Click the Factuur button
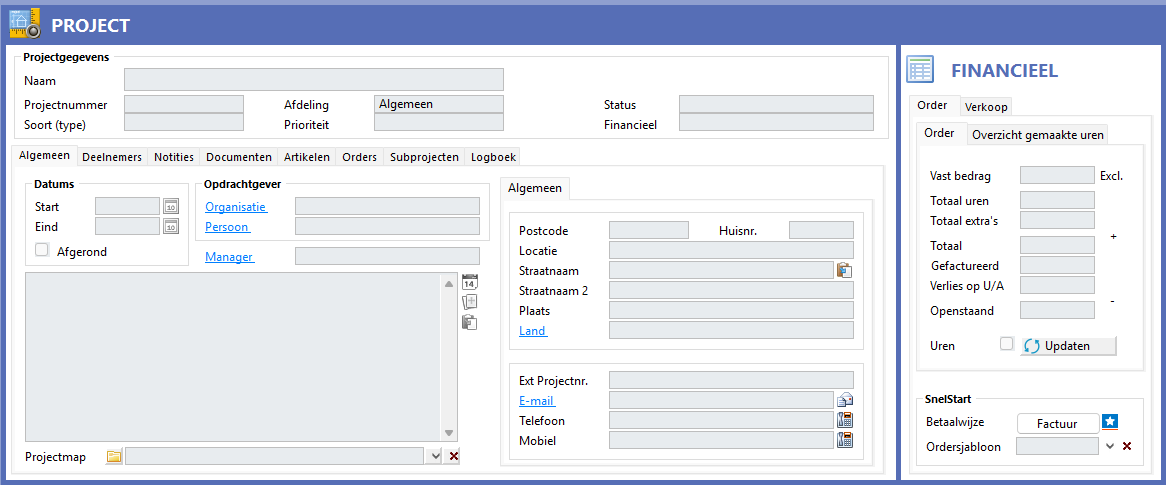The image size is (1166, 485). coord(1057,423)
